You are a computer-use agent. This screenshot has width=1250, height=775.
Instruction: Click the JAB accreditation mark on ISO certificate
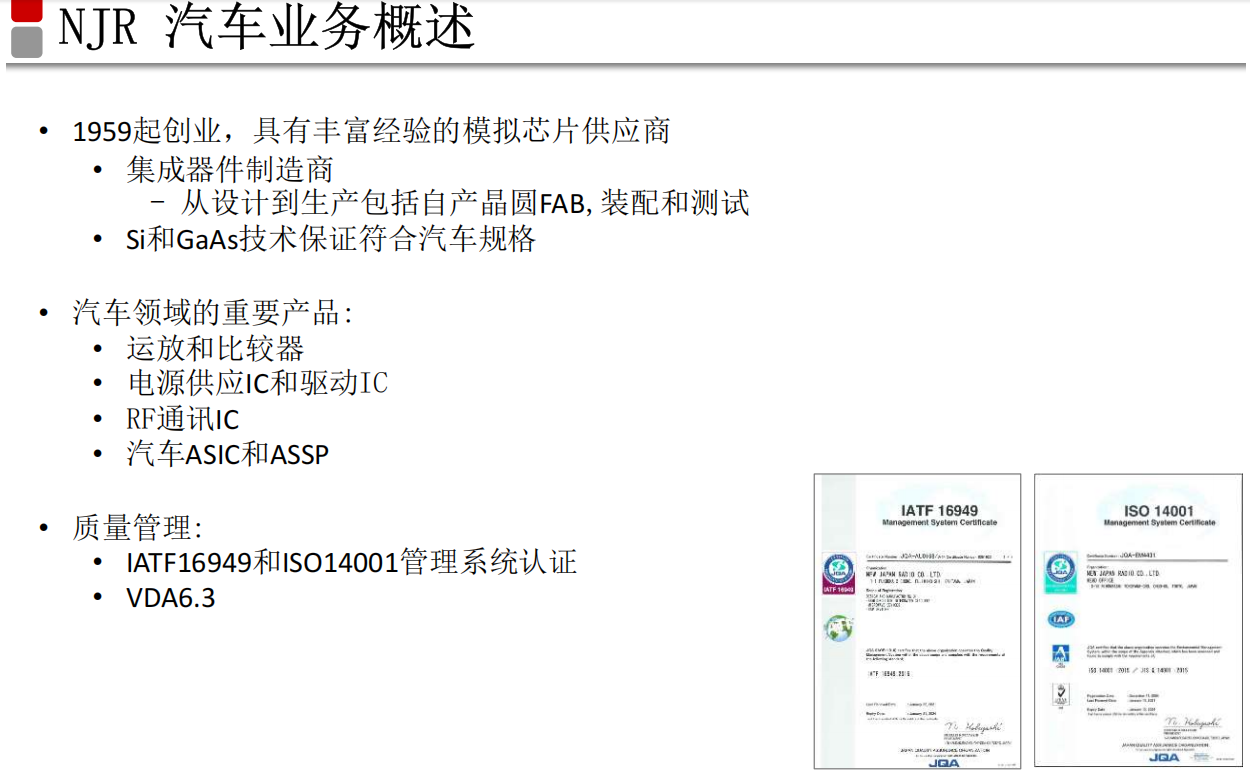pos(1060,655)
